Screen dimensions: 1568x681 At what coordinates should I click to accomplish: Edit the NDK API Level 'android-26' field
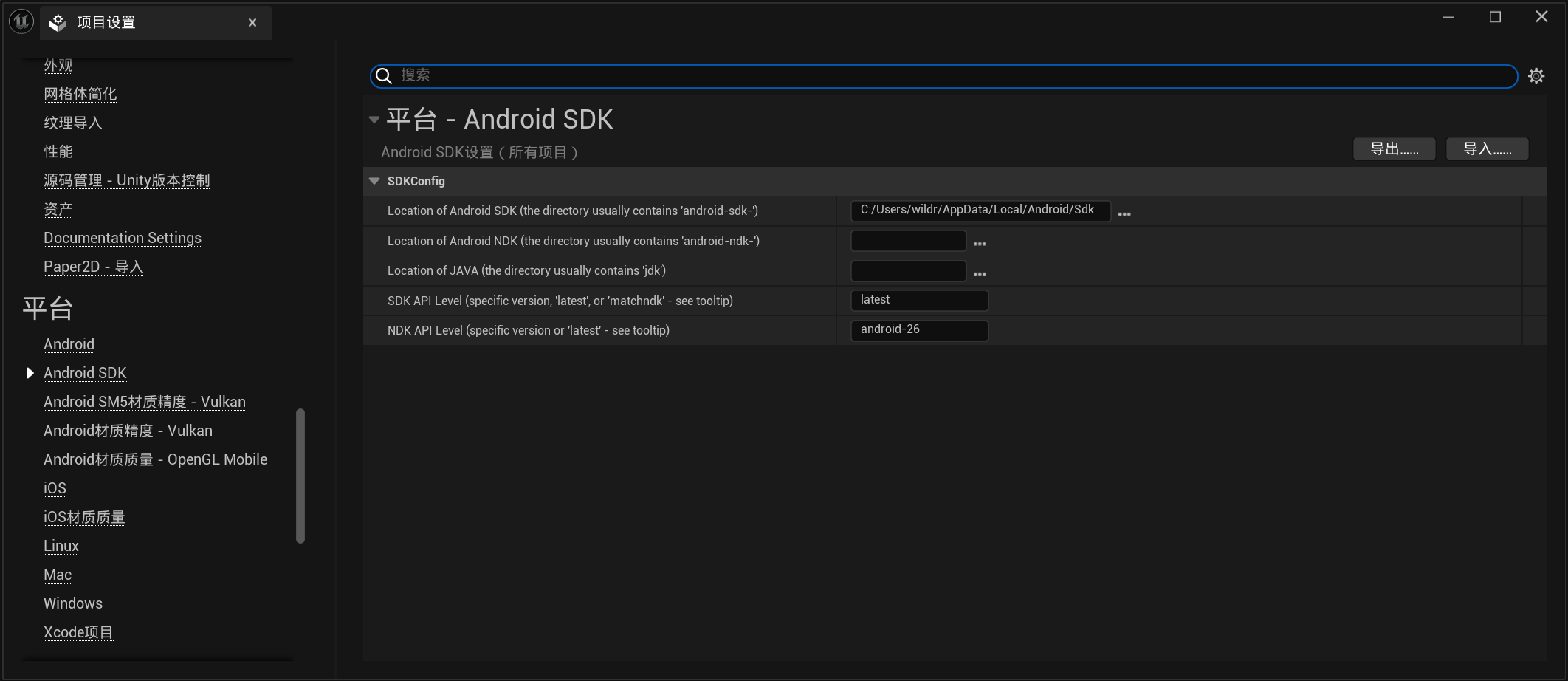point(920,330)
